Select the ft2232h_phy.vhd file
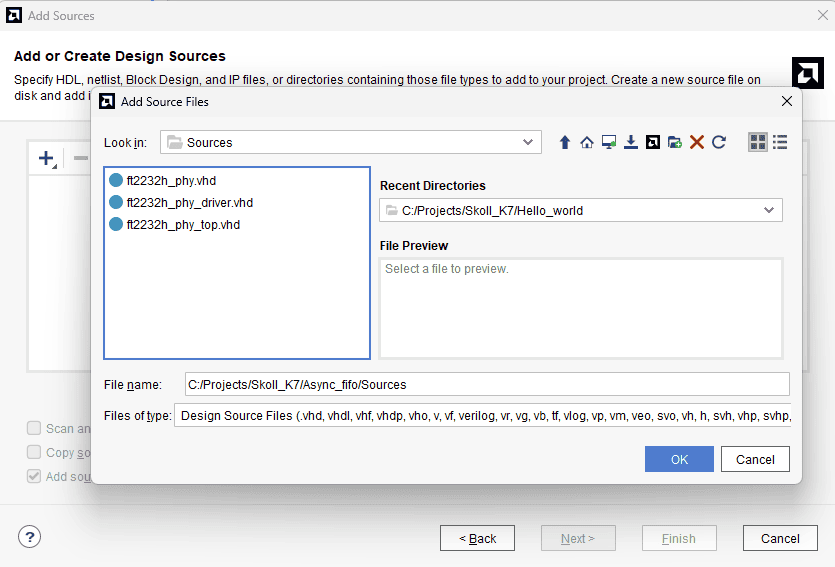 point(171,181)
